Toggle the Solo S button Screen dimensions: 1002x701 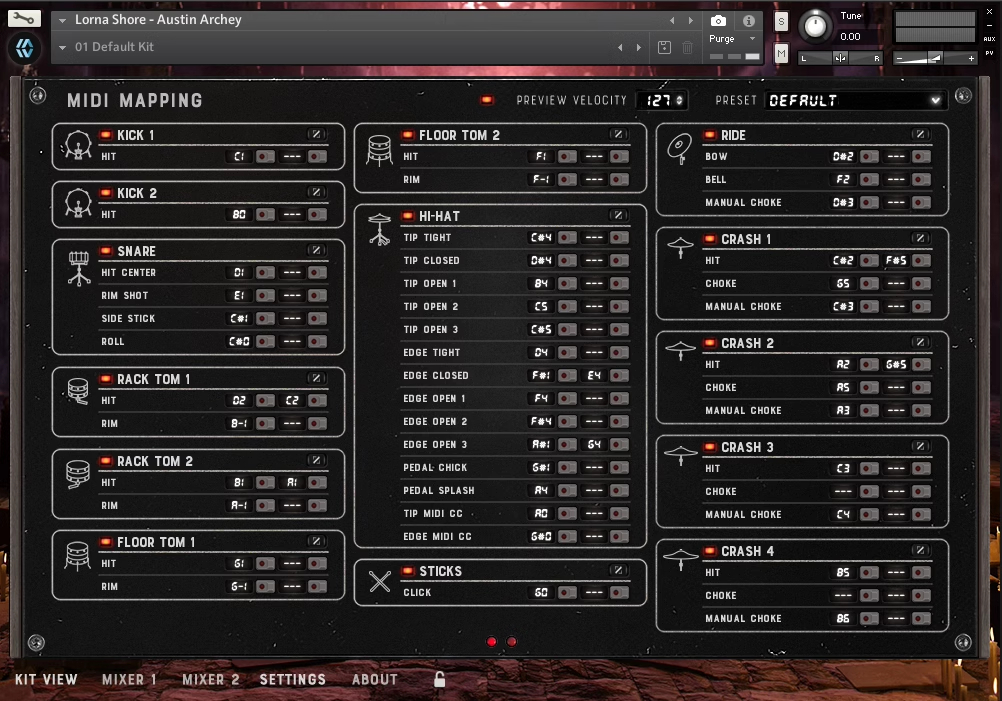781,21
